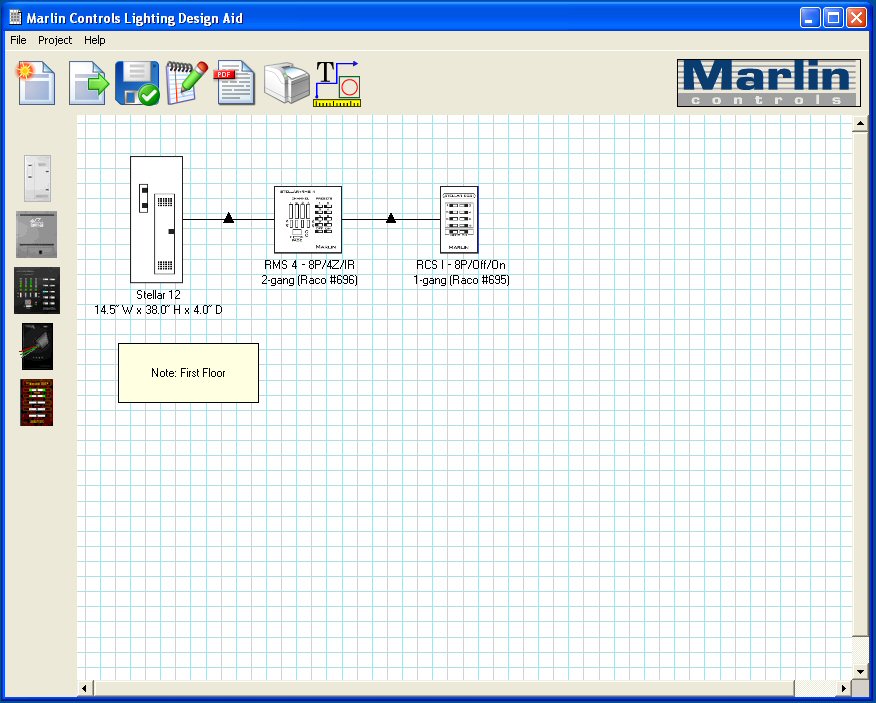Click the application icon in title bar
The width and height of the screenshot is (876, 703).
click(x=16, y=18)
